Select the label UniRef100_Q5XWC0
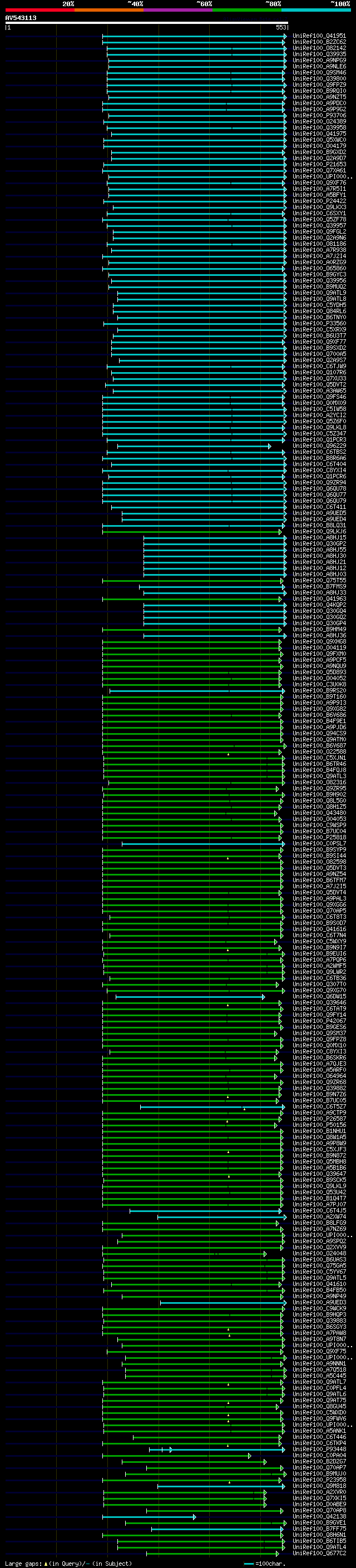 [x=319, y=140]
